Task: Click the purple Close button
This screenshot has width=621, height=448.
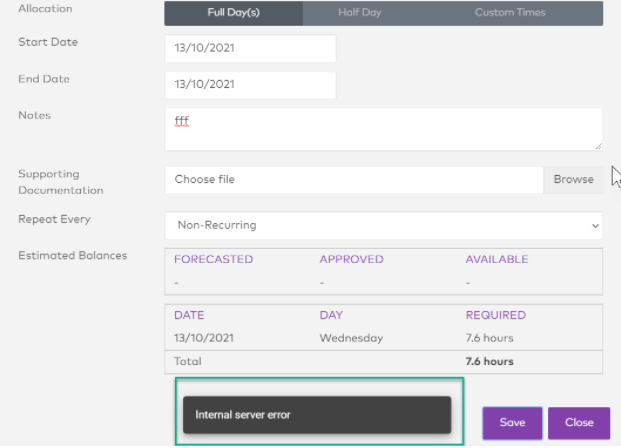Action: (x=579, y=422)
